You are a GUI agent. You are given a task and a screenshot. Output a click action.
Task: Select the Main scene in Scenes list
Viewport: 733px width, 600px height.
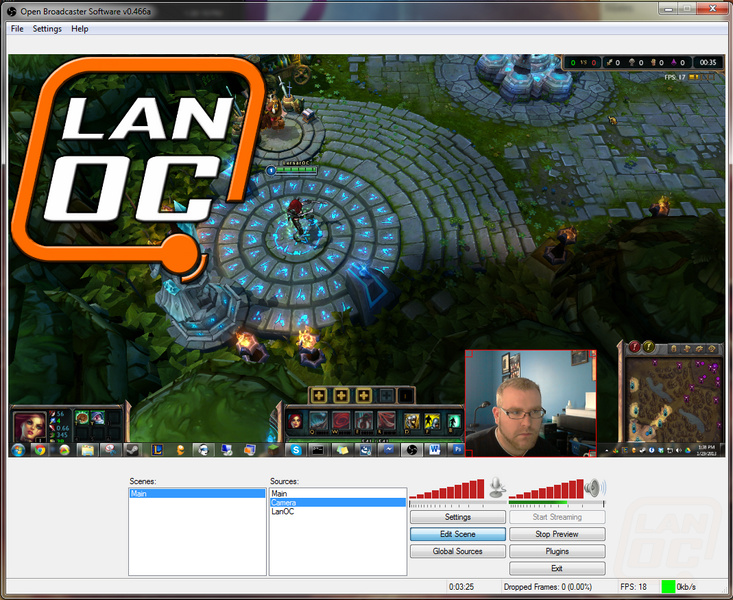coord(197,493)
